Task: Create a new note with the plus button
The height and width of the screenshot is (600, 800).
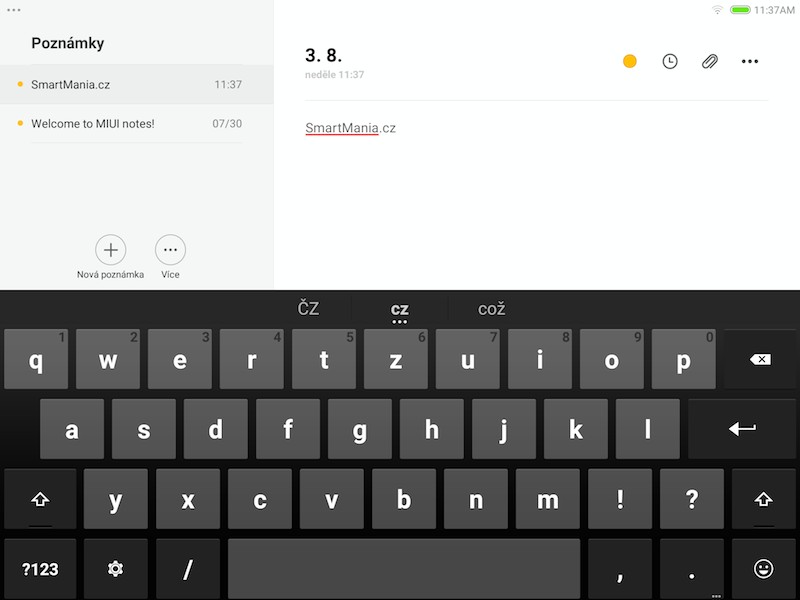Action: click(x=111, y=250)
